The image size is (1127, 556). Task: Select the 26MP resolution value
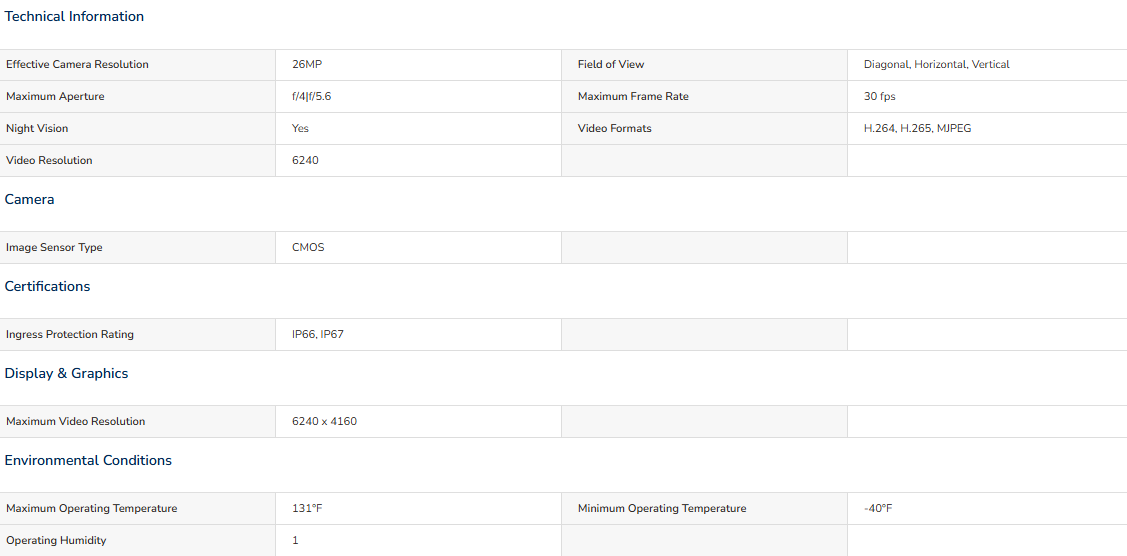(x=308, y=65)
